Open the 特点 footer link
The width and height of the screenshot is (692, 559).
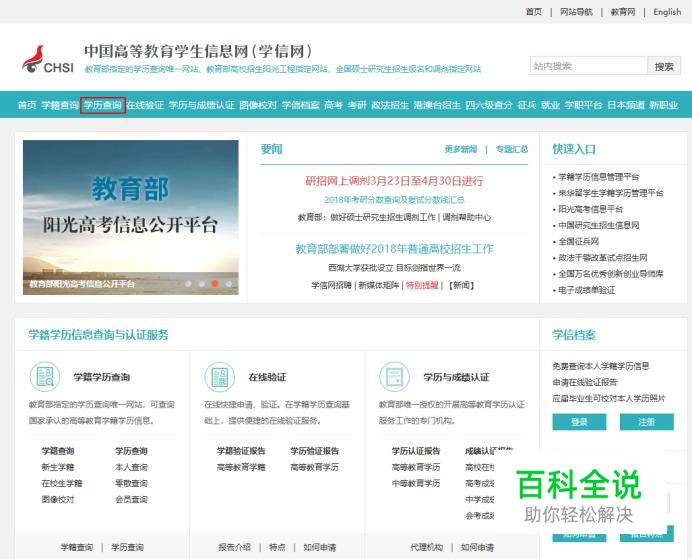[x=277, y=548]
